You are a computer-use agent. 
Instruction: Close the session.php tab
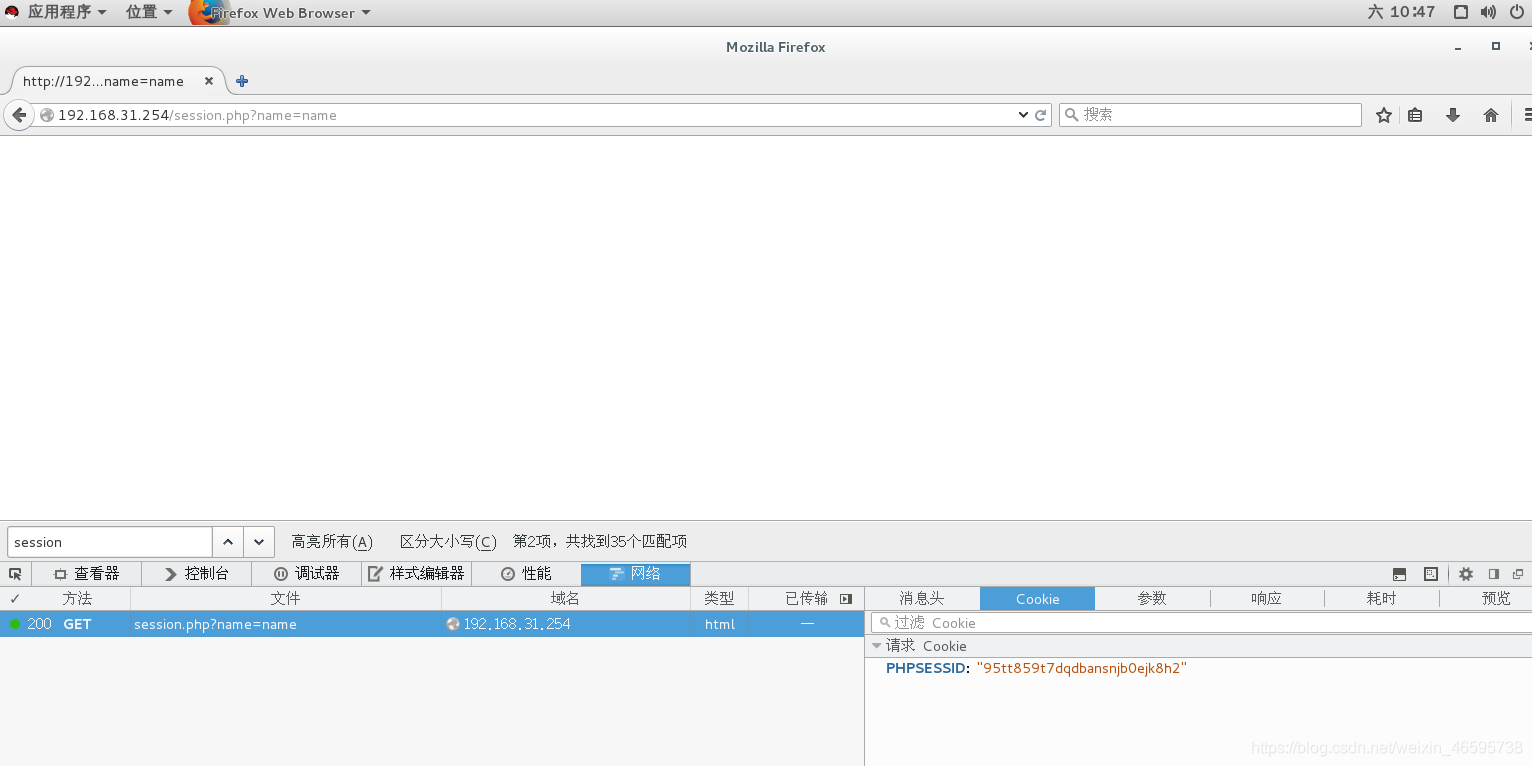209,81
